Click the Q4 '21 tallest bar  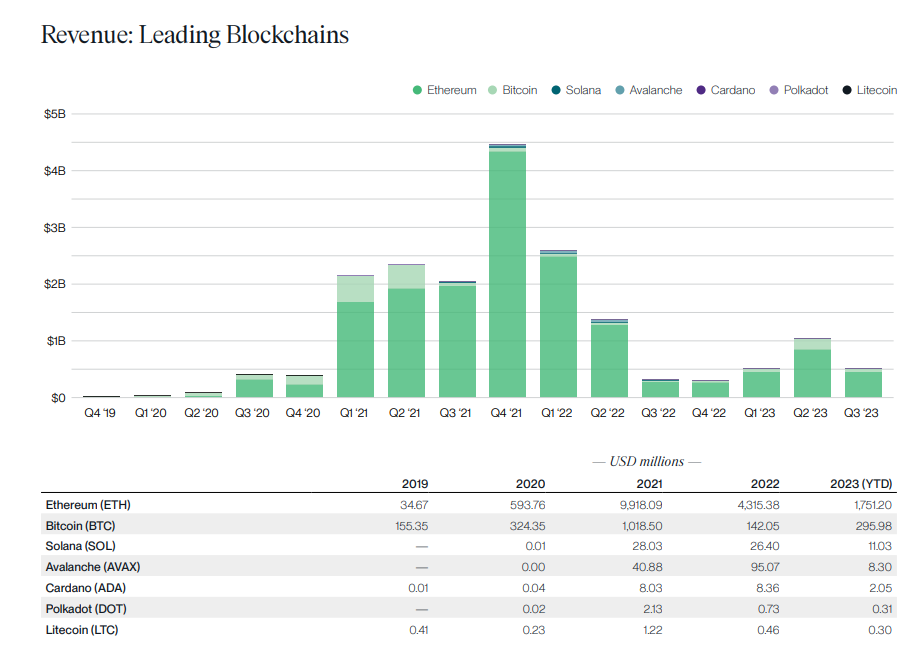508,271
